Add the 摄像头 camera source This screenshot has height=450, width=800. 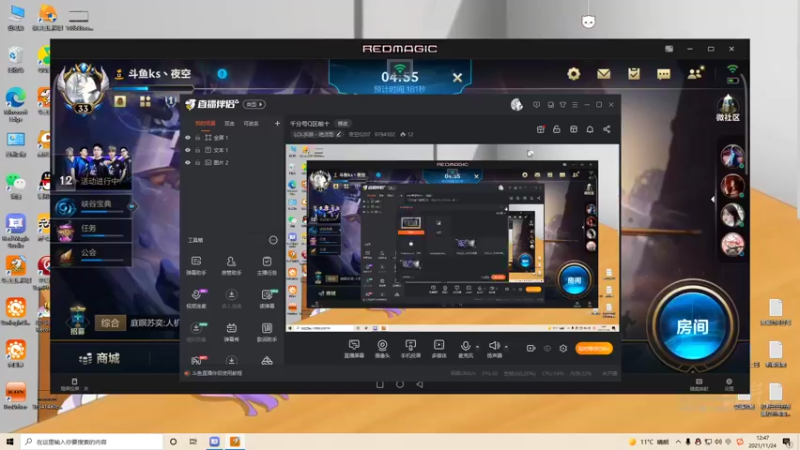click(382, 348)
